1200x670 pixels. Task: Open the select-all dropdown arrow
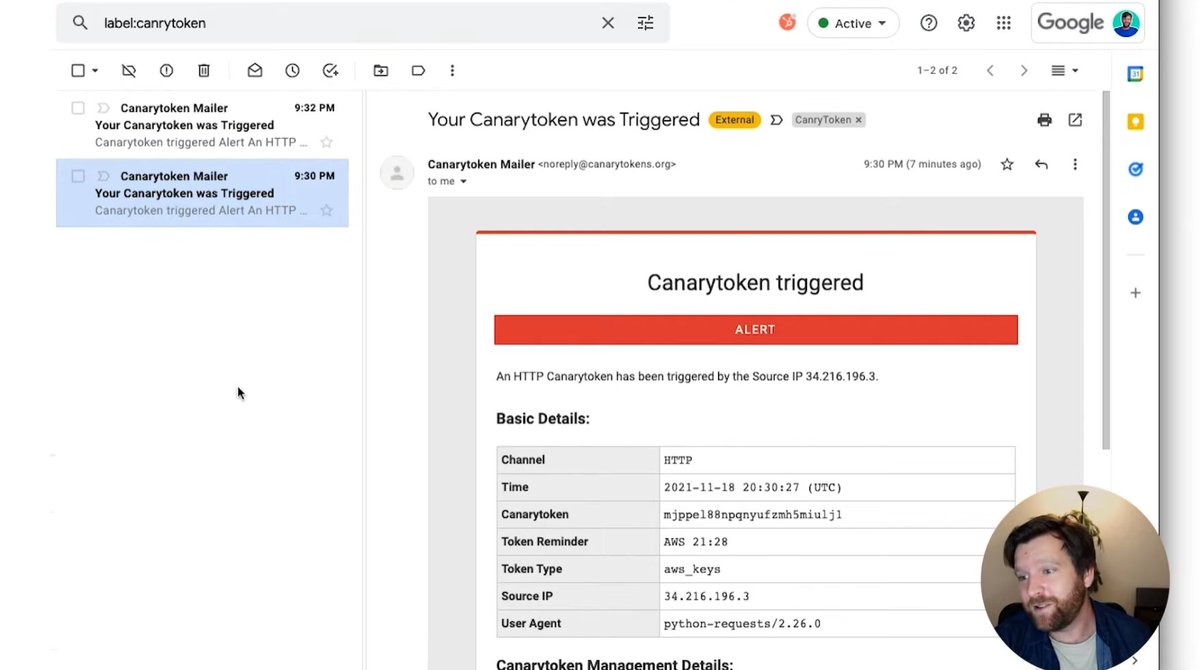click(x=95, y=71)
